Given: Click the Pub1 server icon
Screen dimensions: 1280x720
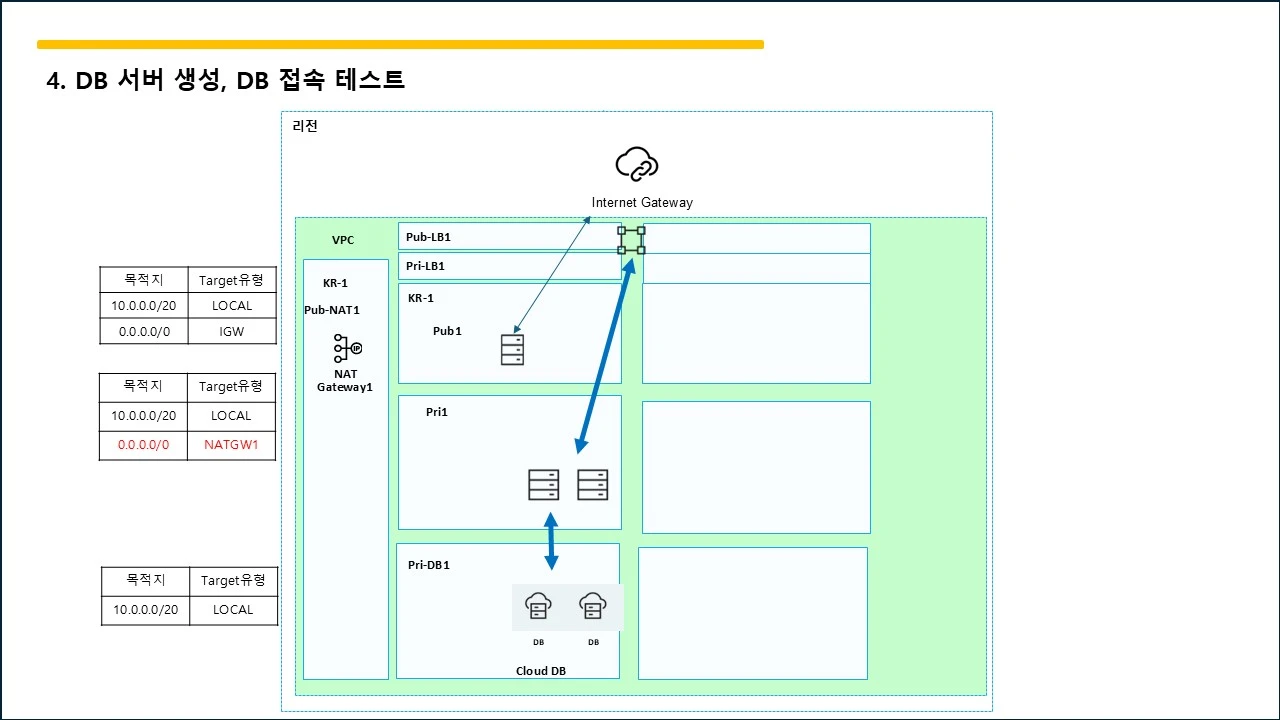Looking at the screenshot, I should [x=512, y=349].
